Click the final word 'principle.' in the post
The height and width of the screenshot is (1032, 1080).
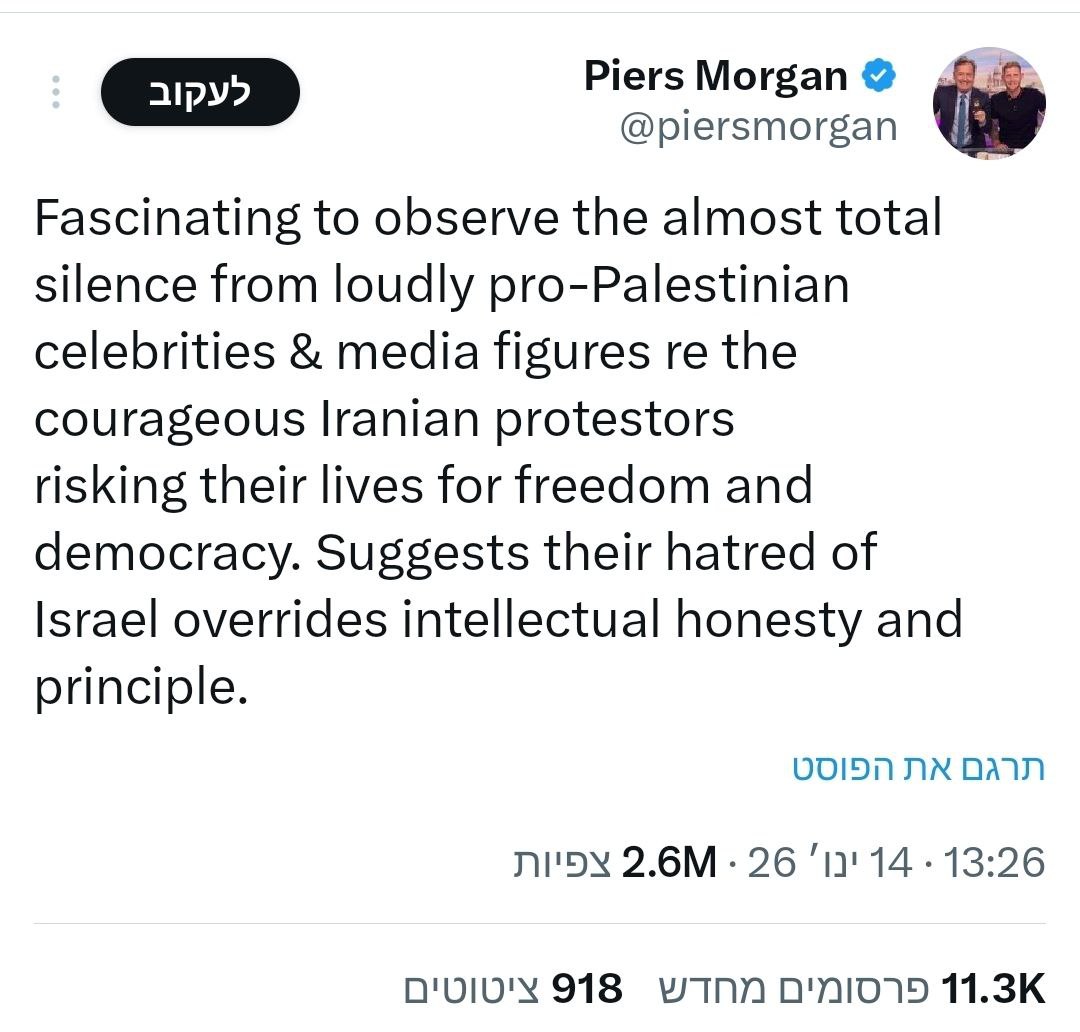[x=140, y=687]
